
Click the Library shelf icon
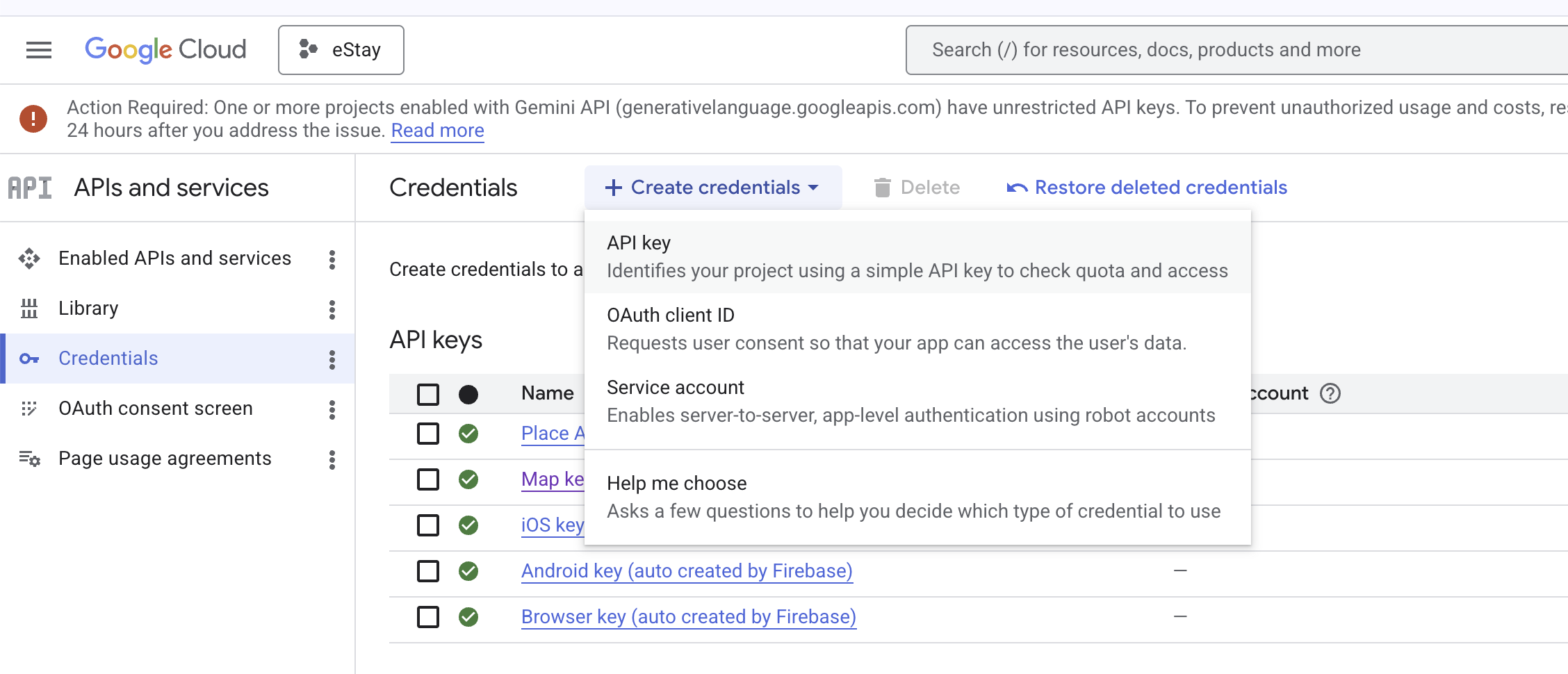point(29,309)
